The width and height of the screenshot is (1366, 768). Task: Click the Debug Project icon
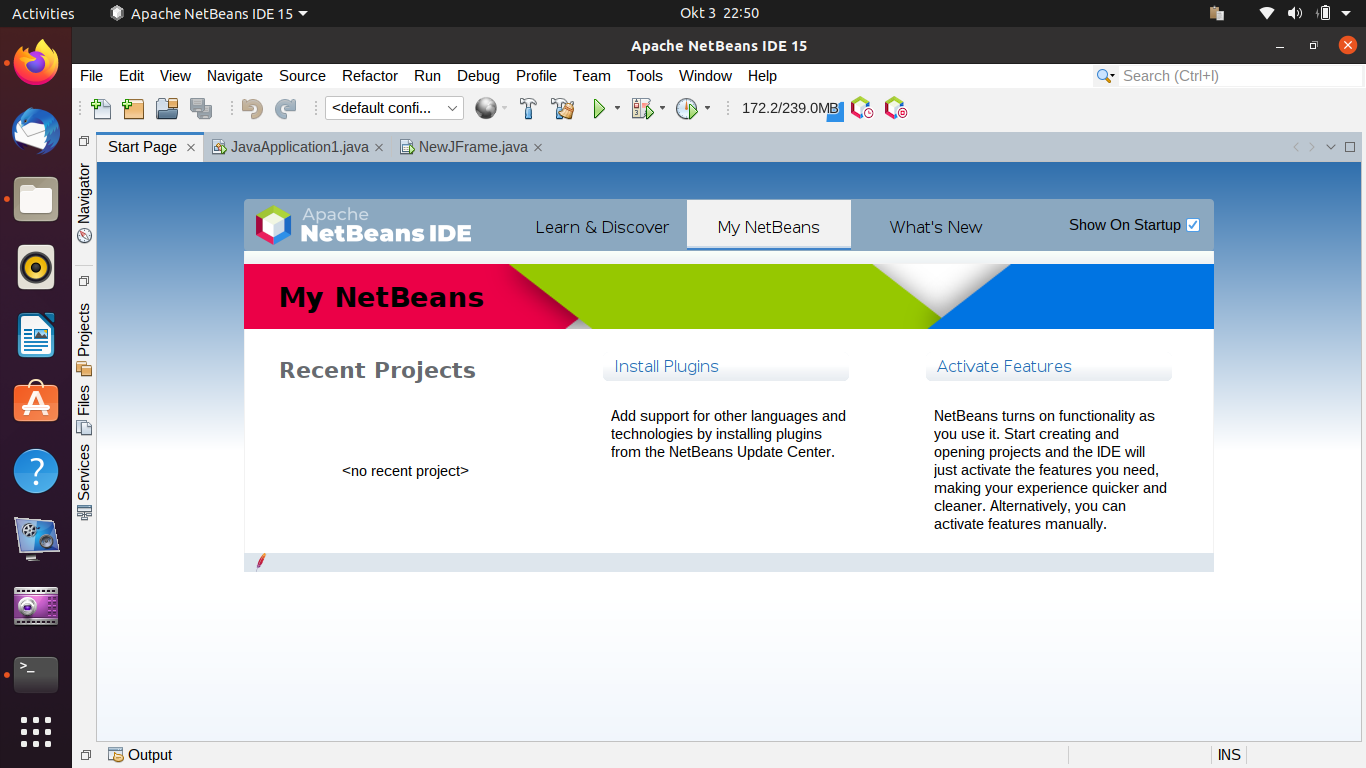(x=642, y=108)
